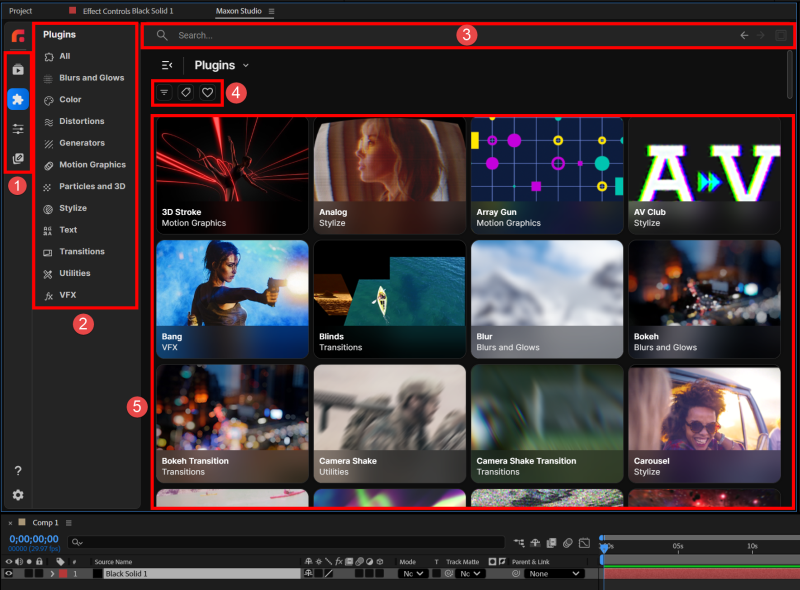Click the Maxon logo at top of sidebar
This screenshot has height=590, width=800.
tap(17, 38)
